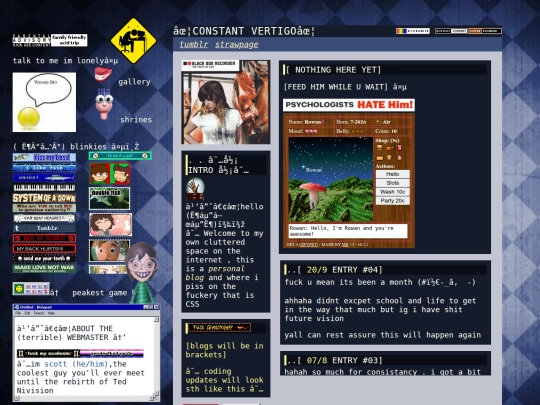The width and height of the screenshot is (540, 405).
Task: Click the question authority blinkie
Action: tap(44, 208)
